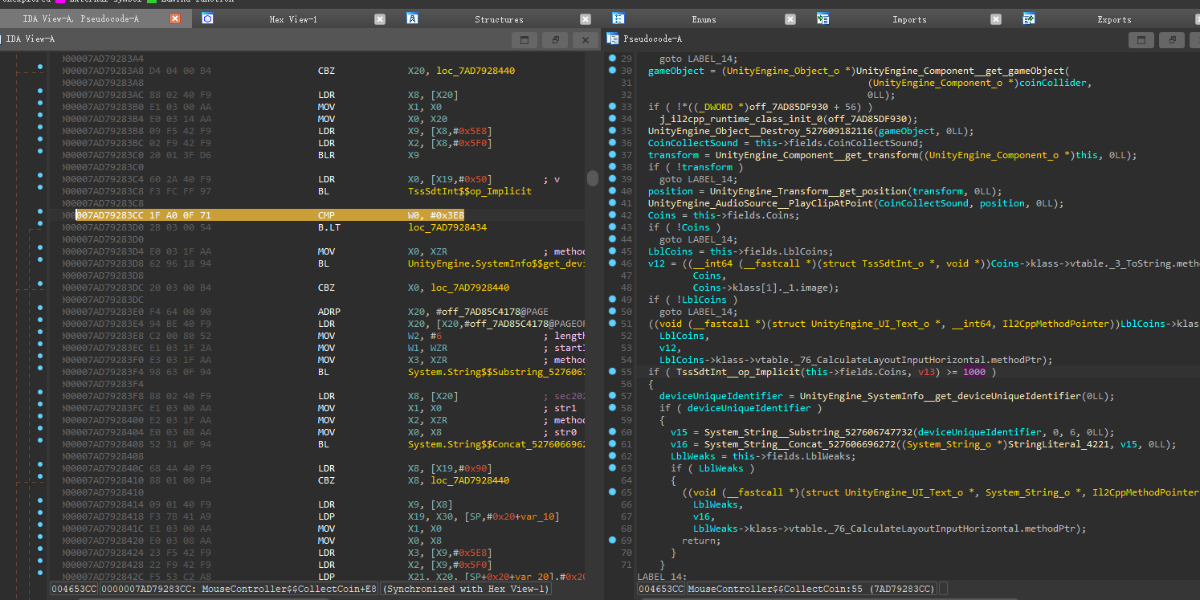Viewport: 1200px width, 600px height.
Task: Click the Pseudocode-A panel title icon
Action: (x=613, y=39)
